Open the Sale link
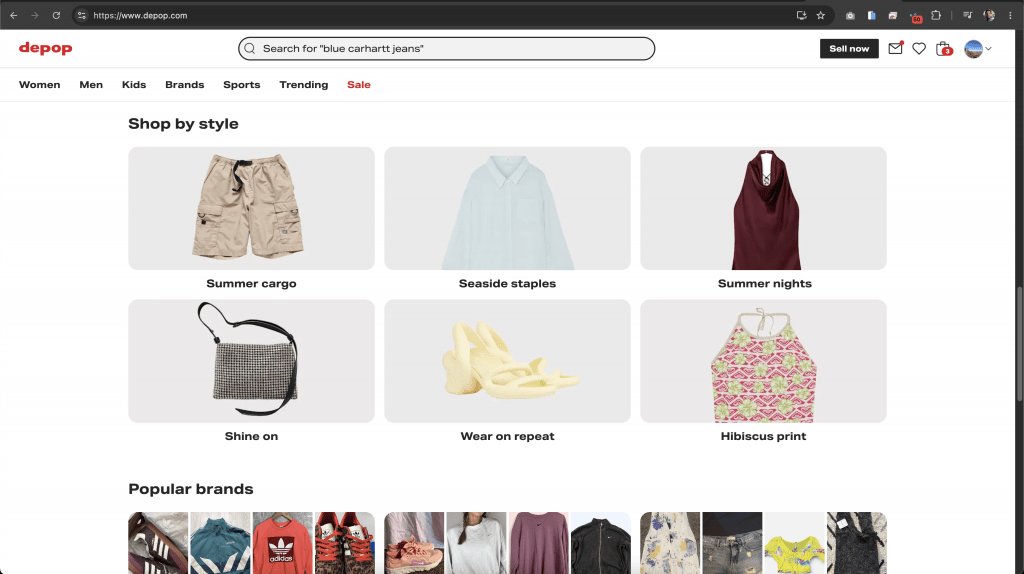The image size is (1024, 574). pos(359,85)
